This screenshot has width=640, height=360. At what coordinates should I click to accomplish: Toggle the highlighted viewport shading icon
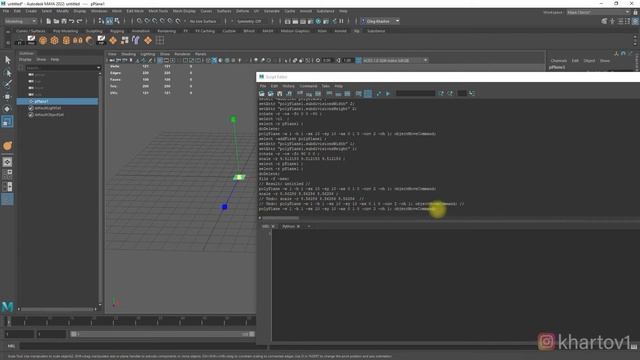[x=214, y=60]
